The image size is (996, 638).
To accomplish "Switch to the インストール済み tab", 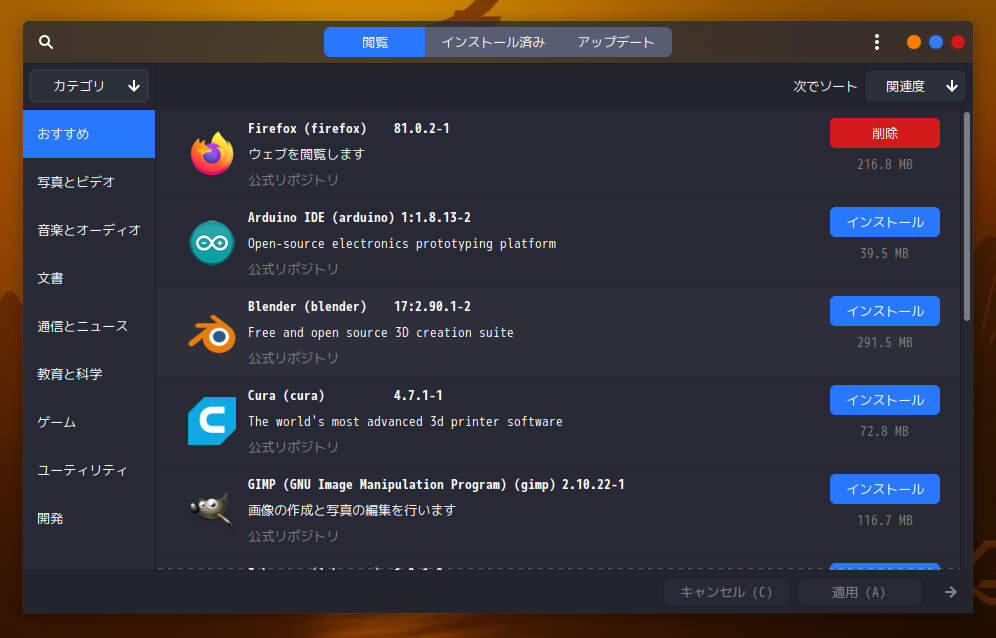I will [x=493, y=42].
